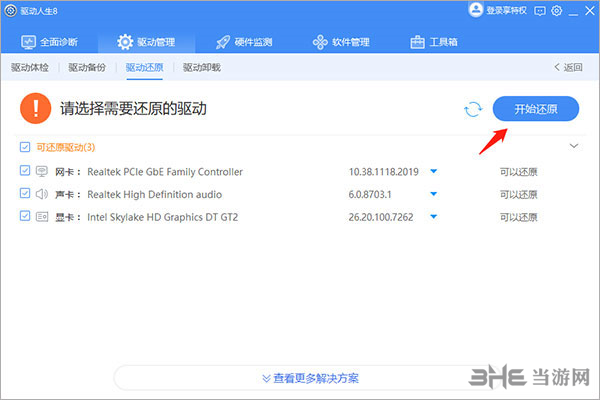Uncheck the 声卡 Realtek High Definition checkbox
This screenshot has width=600, height=400.
tap(25, 193)
